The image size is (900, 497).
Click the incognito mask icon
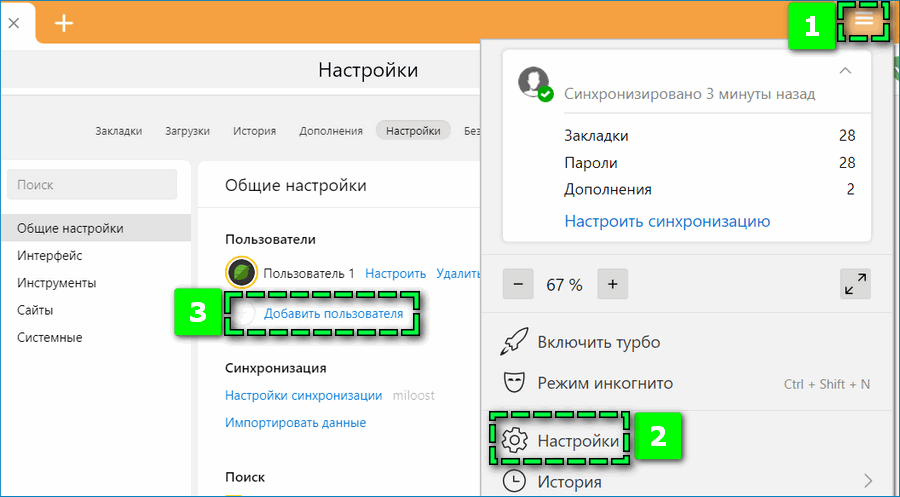tap(514, 383)
